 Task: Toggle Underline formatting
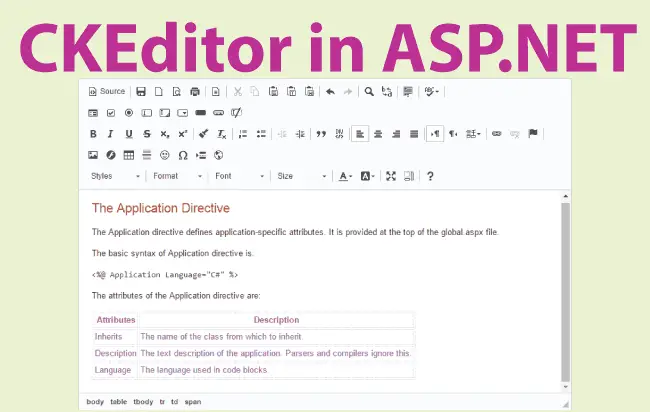click(x=129, y=134)
